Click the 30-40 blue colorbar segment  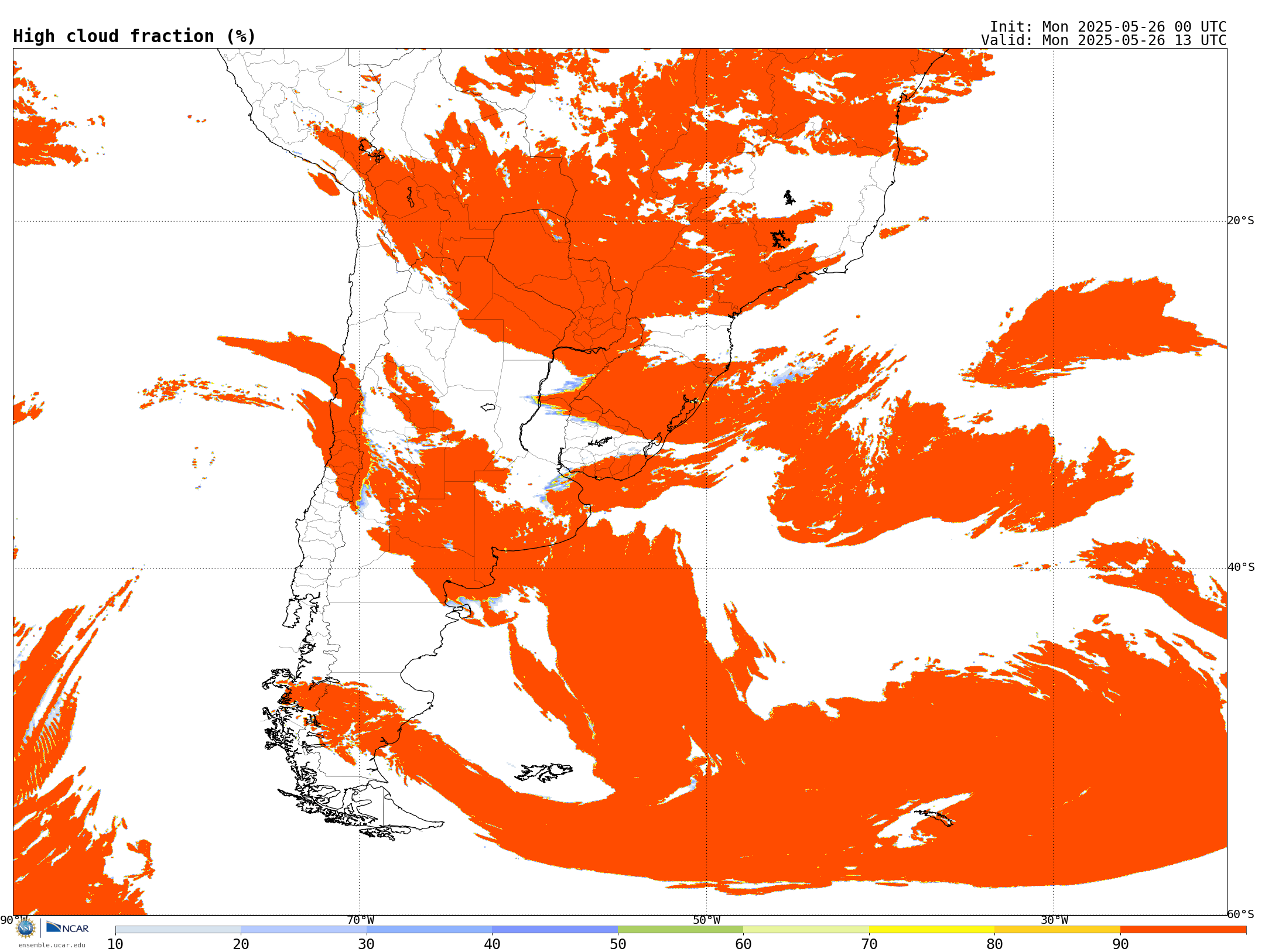(x=429, y=930)
